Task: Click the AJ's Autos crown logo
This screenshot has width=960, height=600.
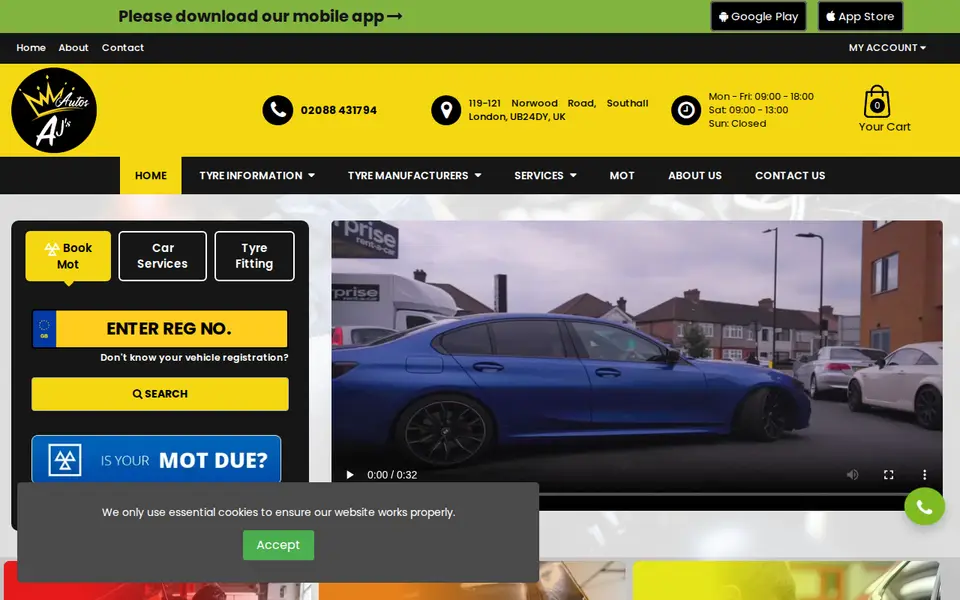Action: [54, 110]
